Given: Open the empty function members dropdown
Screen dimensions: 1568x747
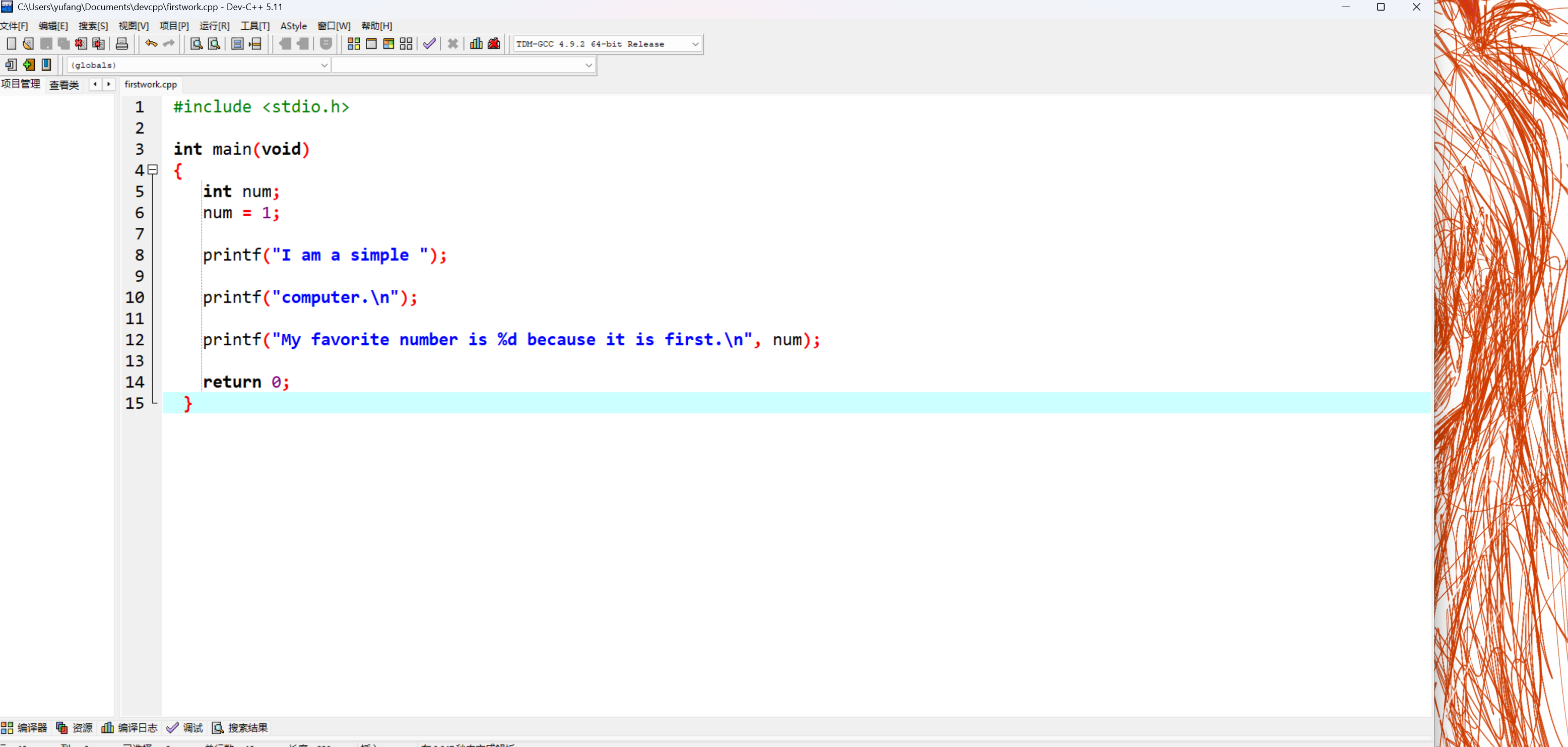Looking at the screenshot, I should (588, 65).
